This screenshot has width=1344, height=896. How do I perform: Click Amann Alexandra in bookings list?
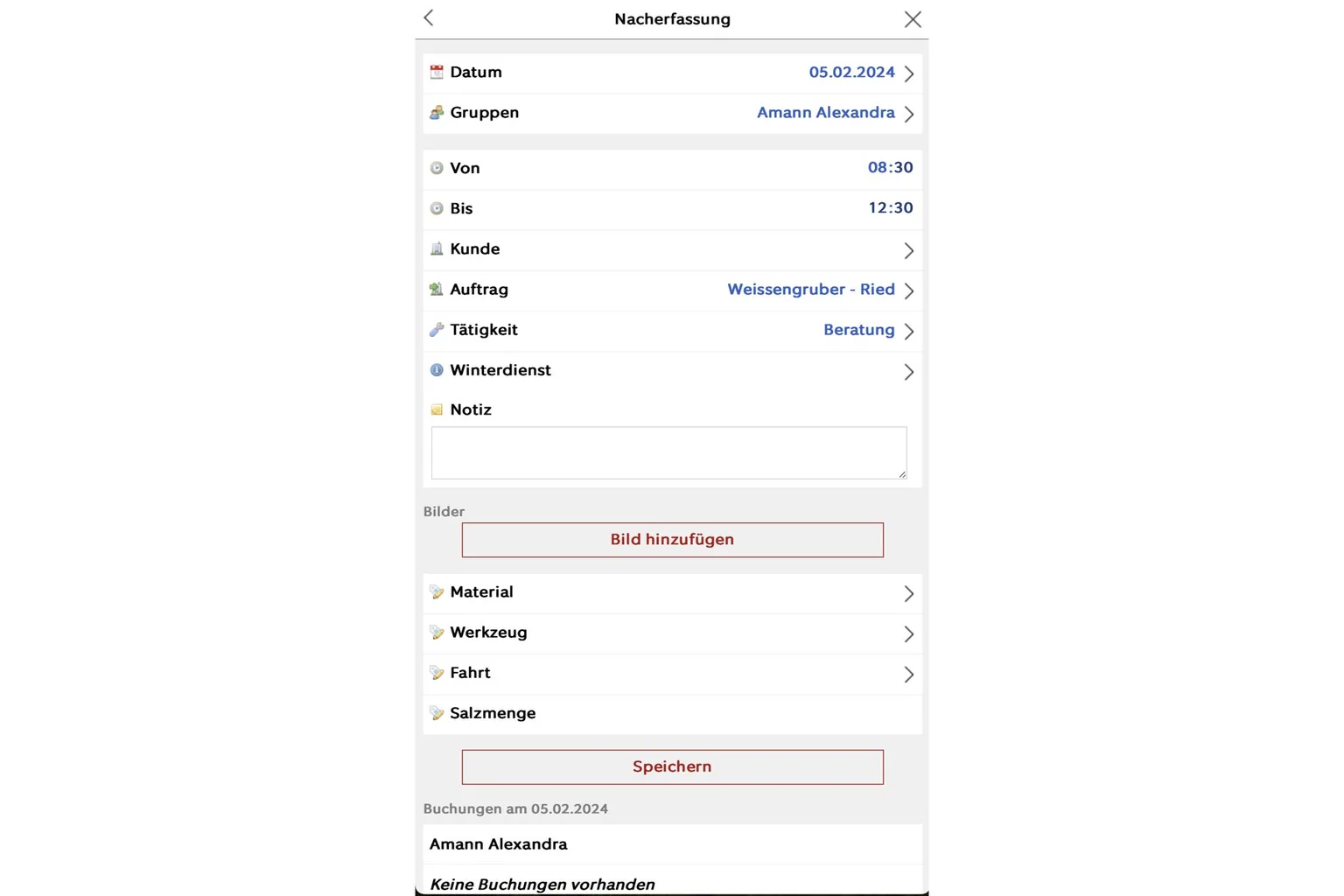[x=498, y=844]
